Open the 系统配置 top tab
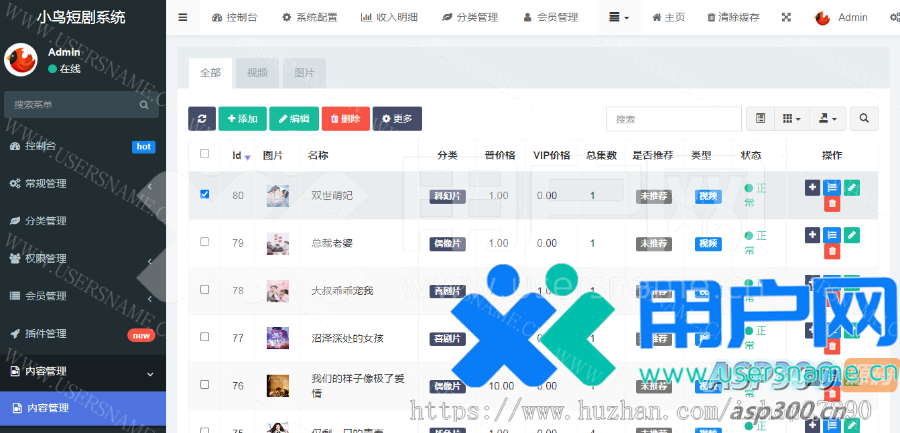Image resolution: width=900 pixels, height=433 pixels. 309,17
